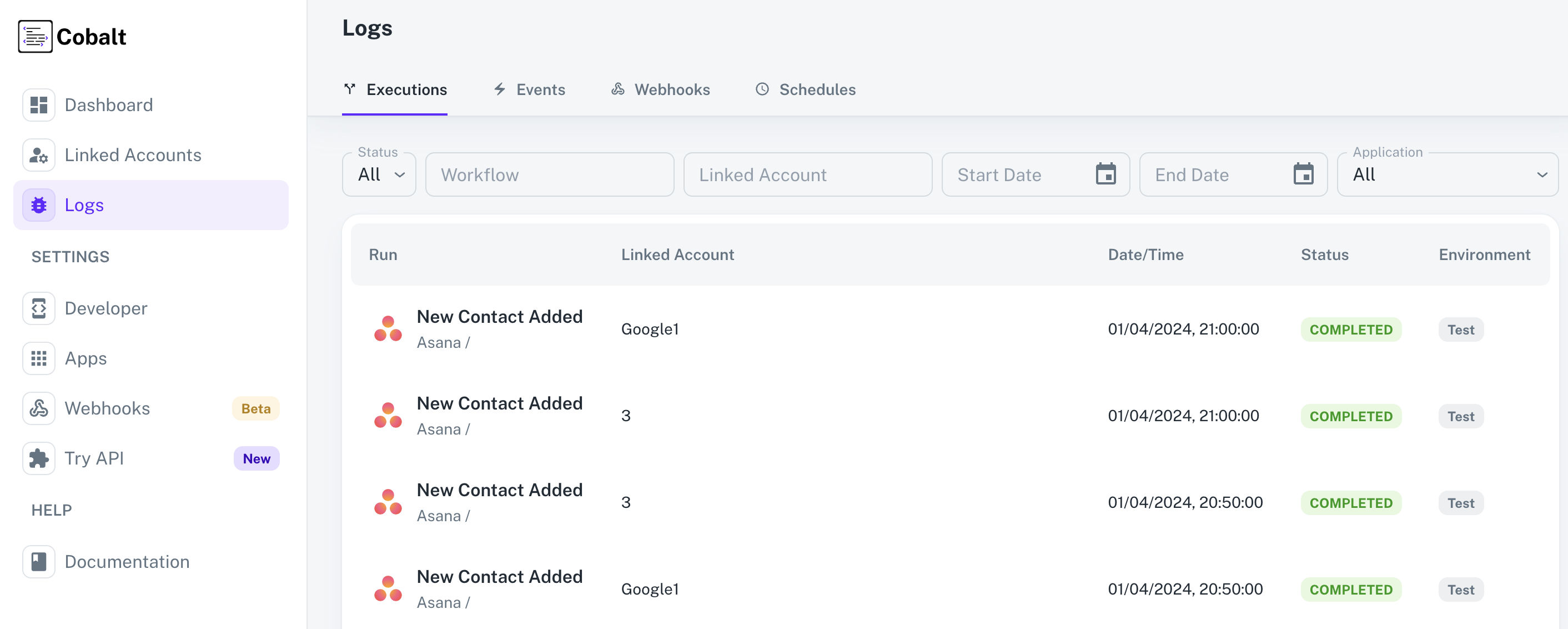Click the COMPLETED status badge on the top row
This screenshot has width=1568, height=629.
(x=1351, y=330)
